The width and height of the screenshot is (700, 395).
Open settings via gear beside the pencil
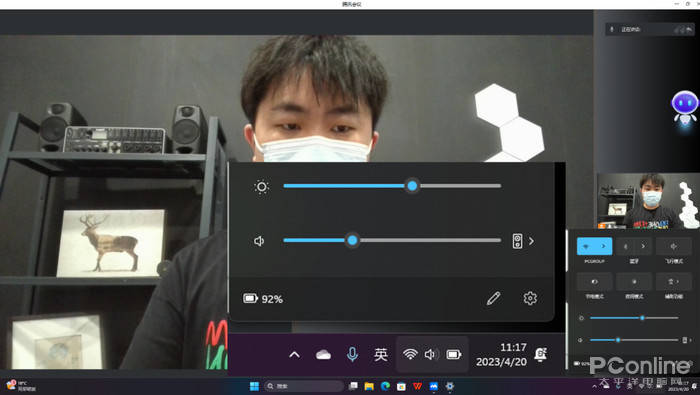coord(530,298)
